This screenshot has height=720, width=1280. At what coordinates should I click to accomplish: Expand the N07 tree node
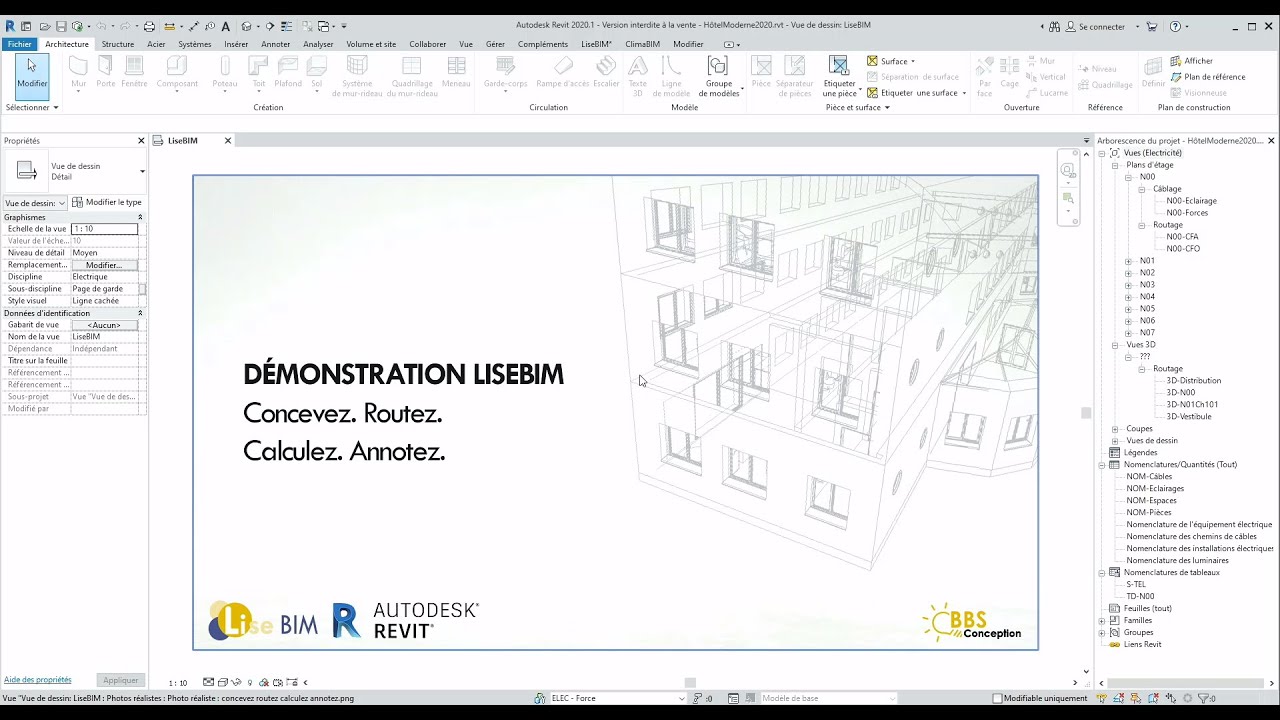pyautogui.click(x=1128, y=333)
